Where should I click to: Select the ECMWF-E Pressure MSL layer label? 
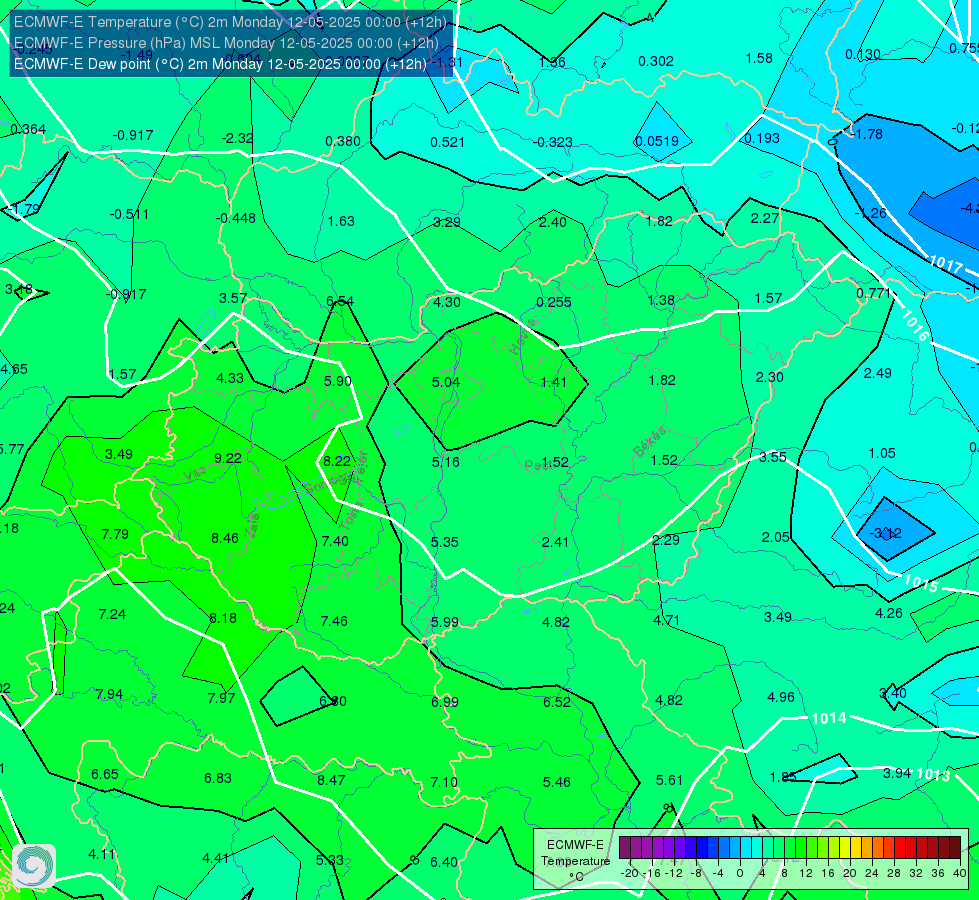coord(226,43)
